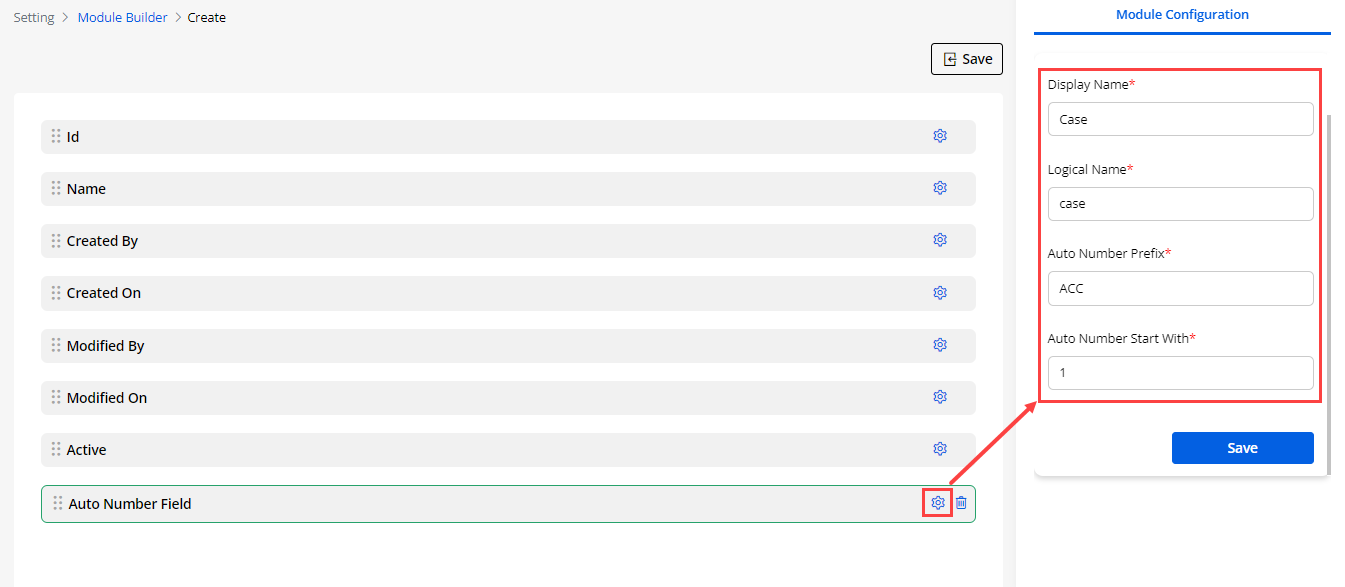Configure Modified By field via gear icon

coord(940,345)
